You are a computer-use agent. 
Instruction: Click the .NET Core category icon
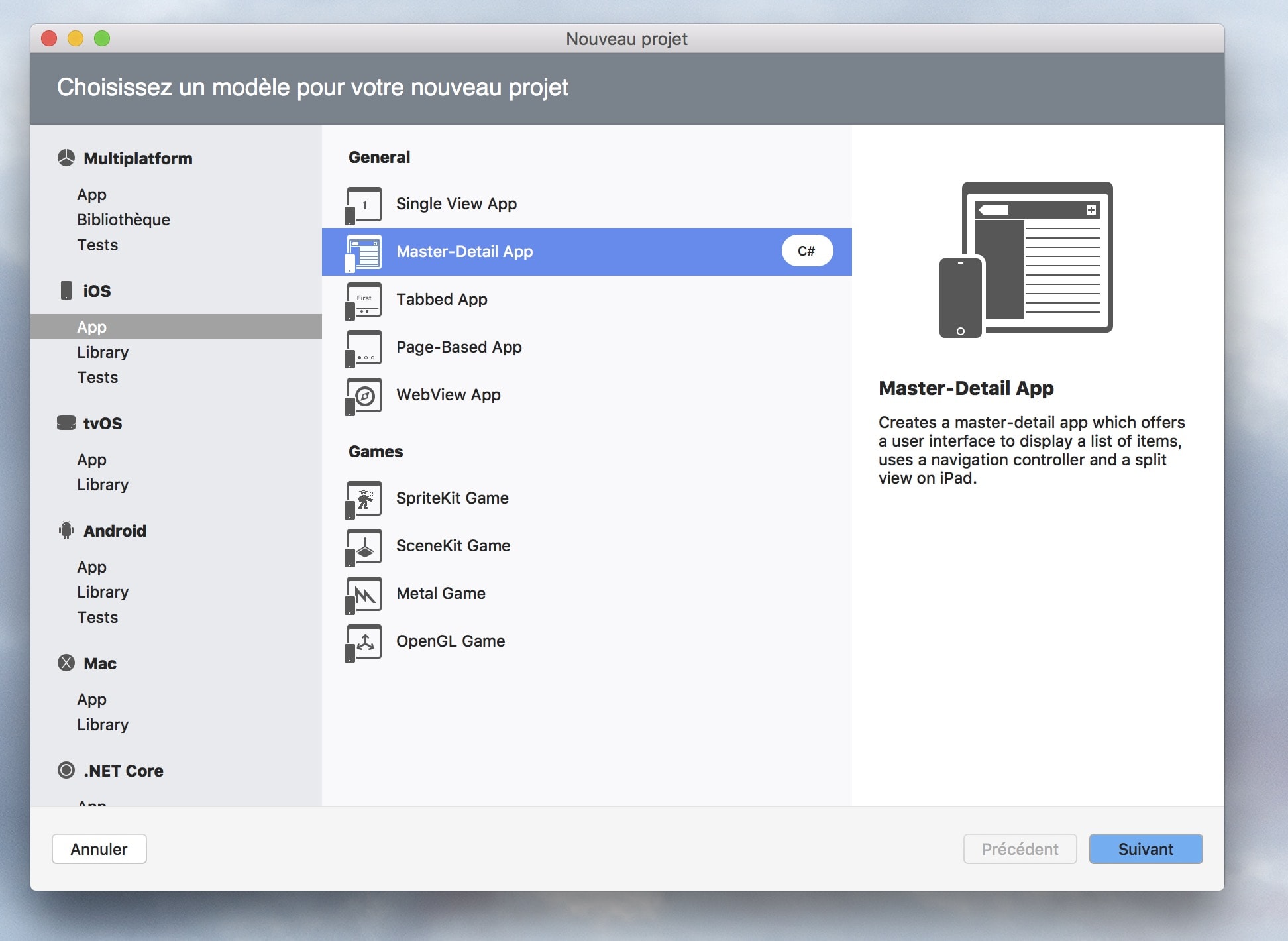tap(66, 770)
